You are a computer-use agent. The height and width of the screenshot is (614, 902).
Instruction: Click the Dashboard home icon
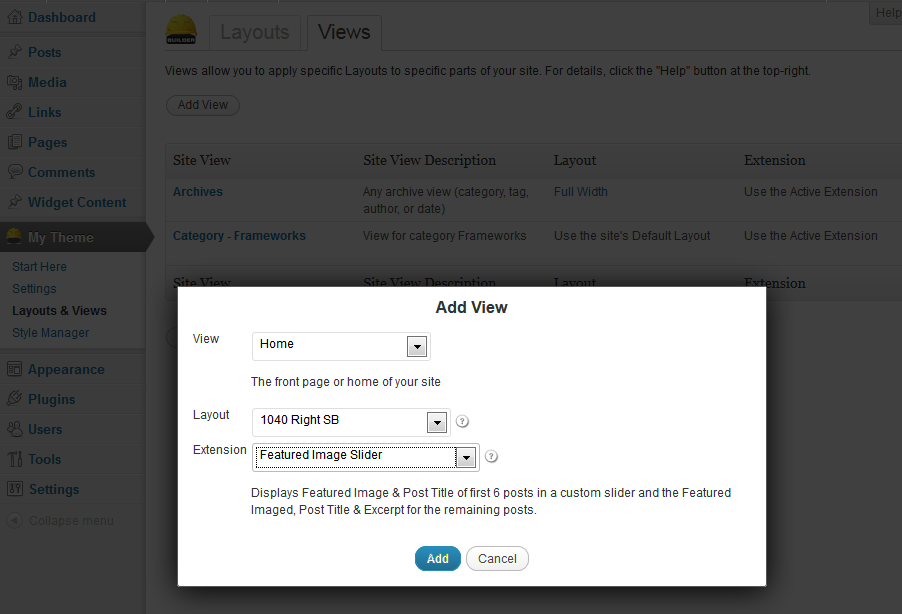[14, 17]
